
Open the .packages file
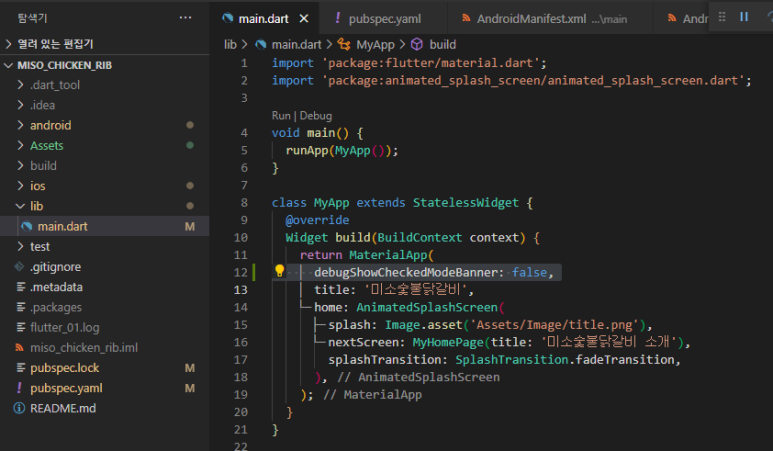(x=56, y=307)
